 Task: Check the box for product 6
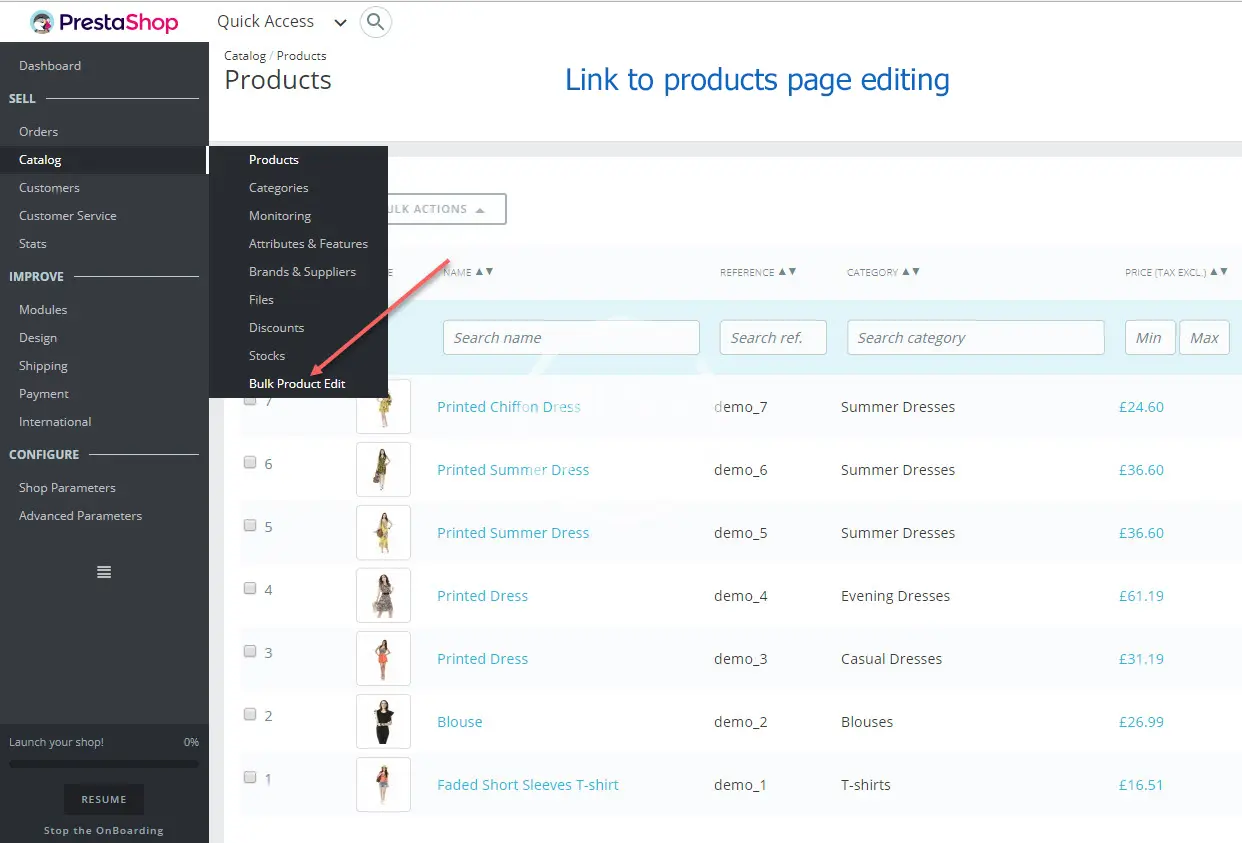tap(250, 463)
